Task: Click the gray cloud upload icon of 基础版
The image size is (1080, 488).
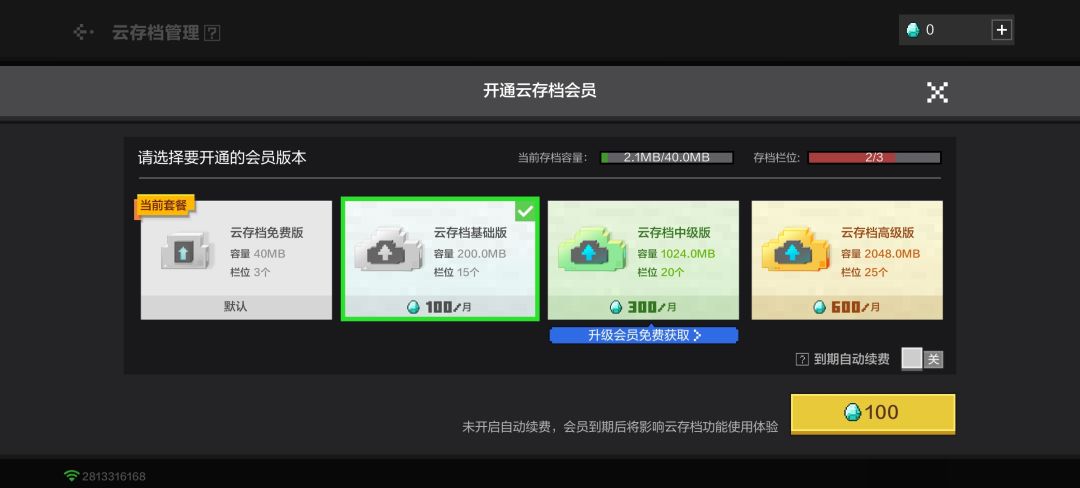Action: (389, 248)
